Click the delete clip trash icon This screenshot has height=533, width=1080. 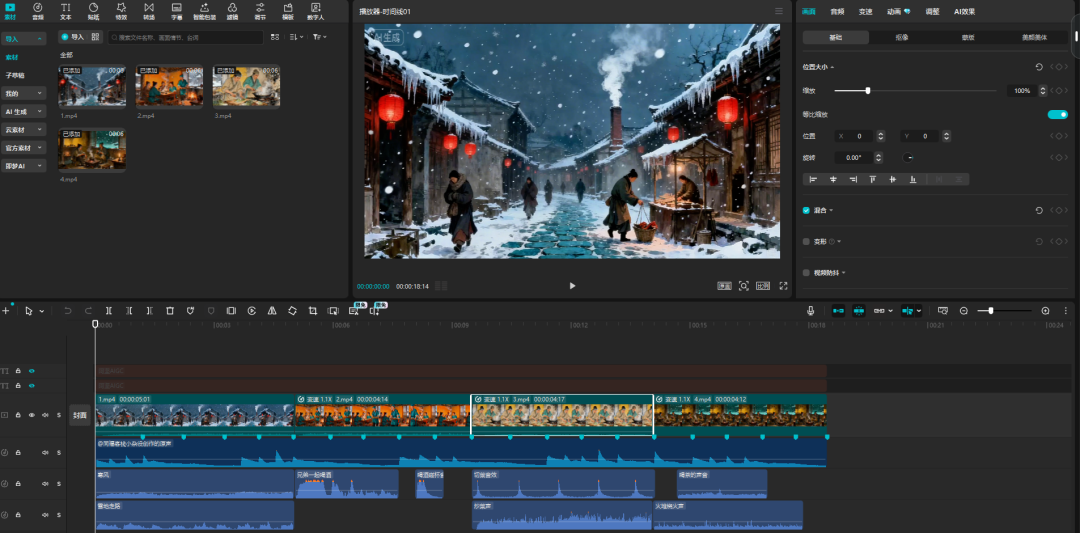170,311
